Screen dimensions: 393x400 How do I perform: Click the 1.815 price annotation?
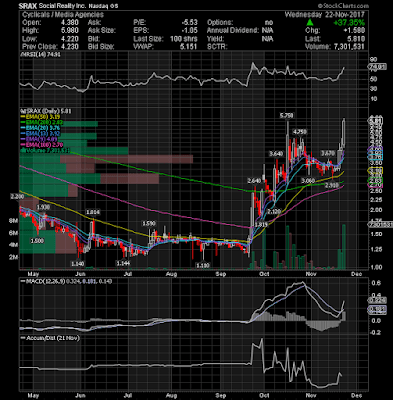pyautogui.click(x=261, y=225)
